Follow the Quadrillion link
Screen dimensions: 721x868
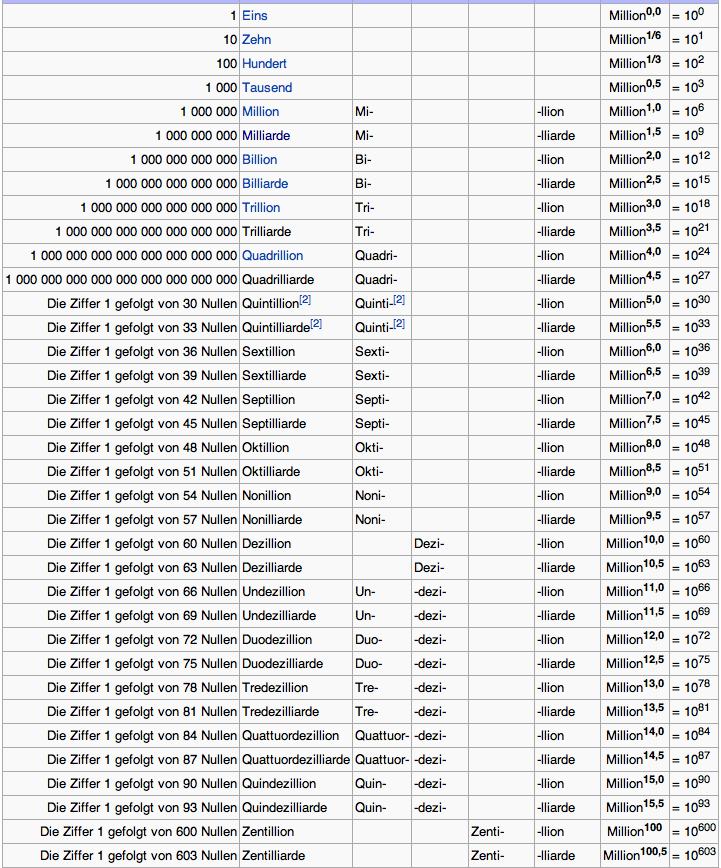tap(272, 256)
